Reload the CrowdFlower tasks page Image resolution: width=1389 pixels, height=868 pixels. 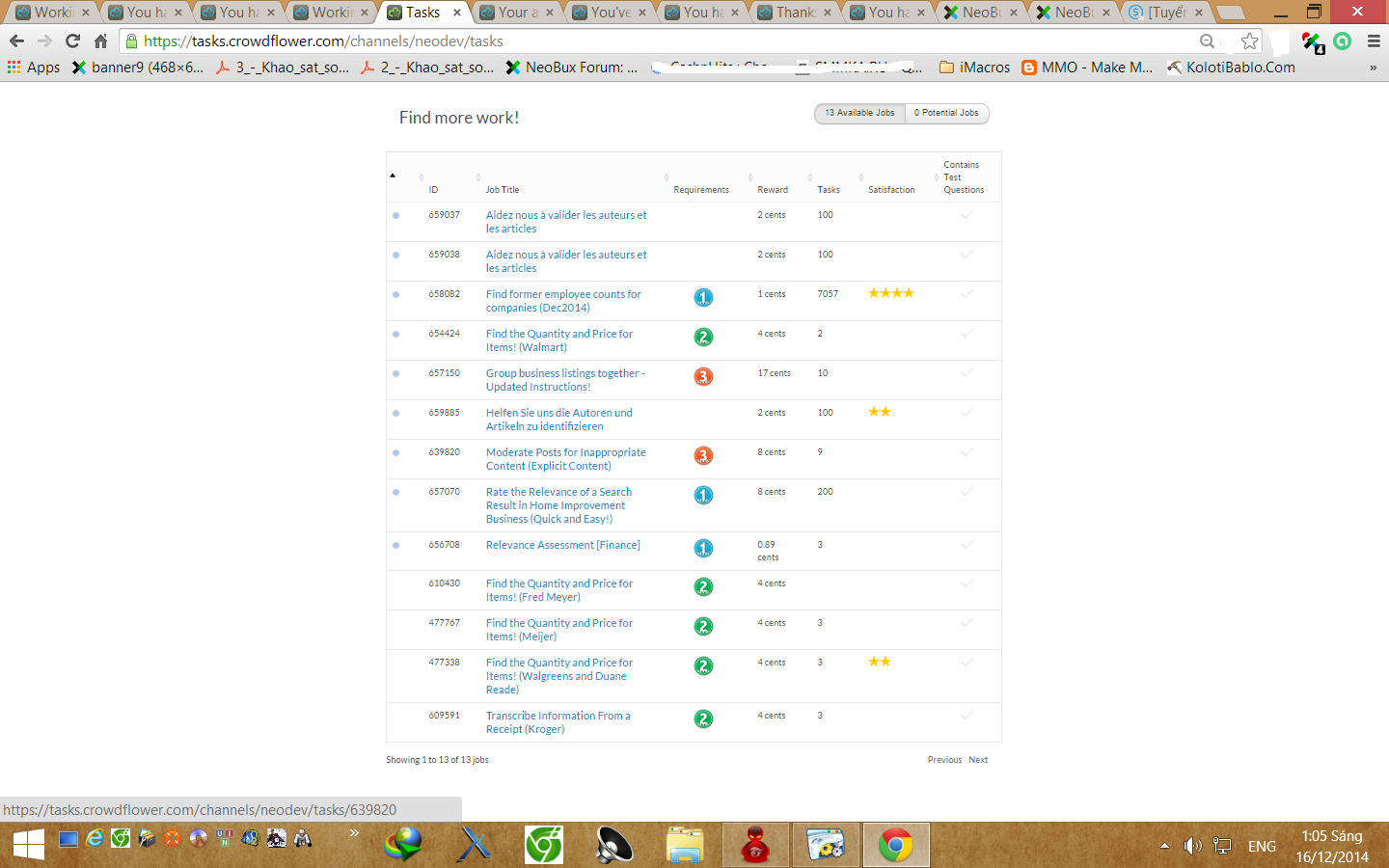pos(72,41)
